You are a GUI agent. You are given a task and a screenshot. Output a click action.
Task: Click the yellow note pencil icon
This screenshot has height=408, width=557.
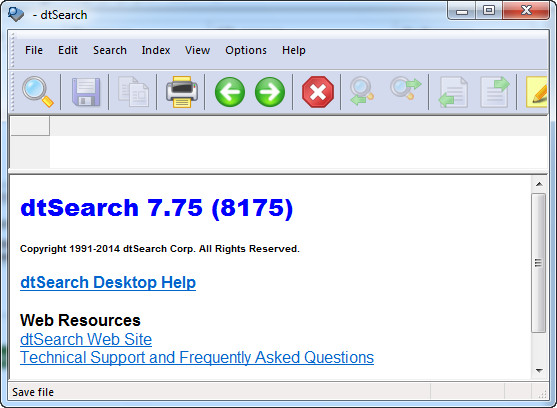[536, 92]
